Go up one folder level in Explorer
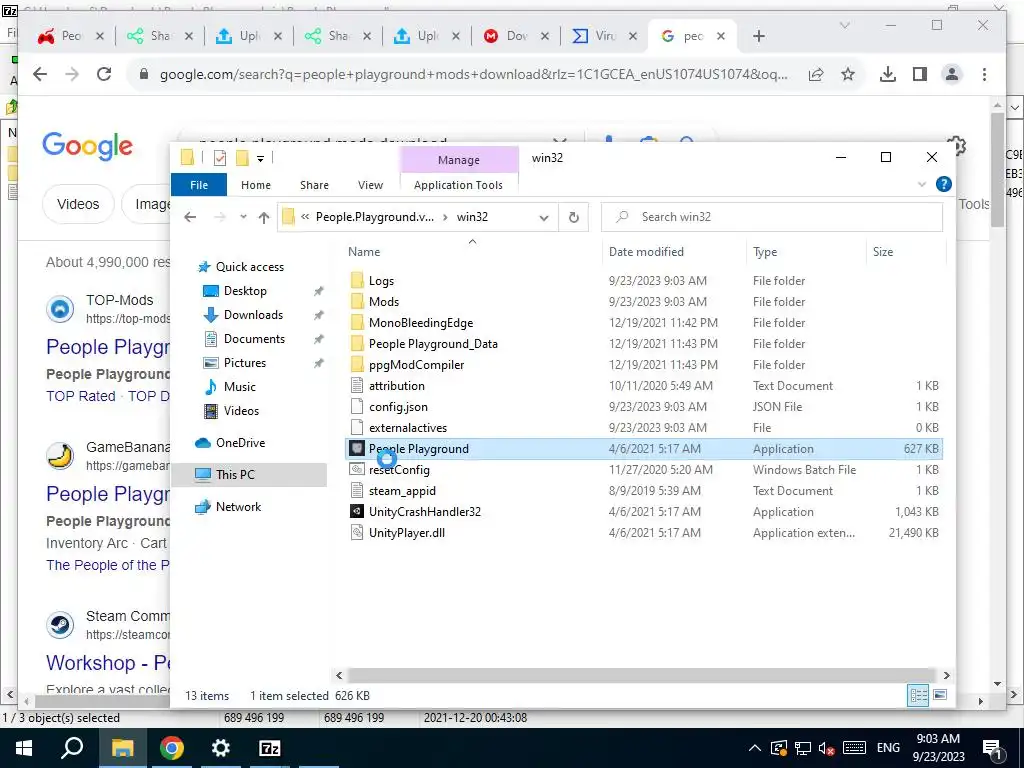Image resolution: width=1024 pixels, height=768 pixels. (264, 217)
